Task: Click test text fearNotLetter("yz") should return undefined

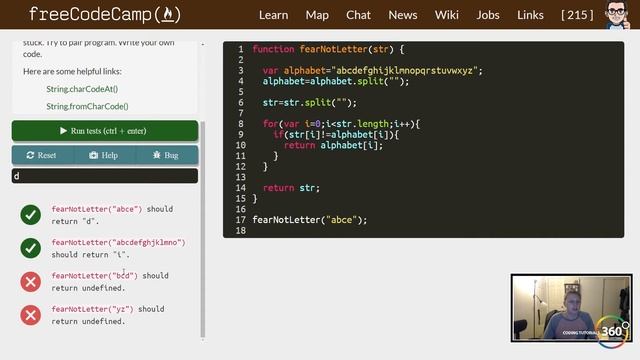Action: tap(108, 315)
